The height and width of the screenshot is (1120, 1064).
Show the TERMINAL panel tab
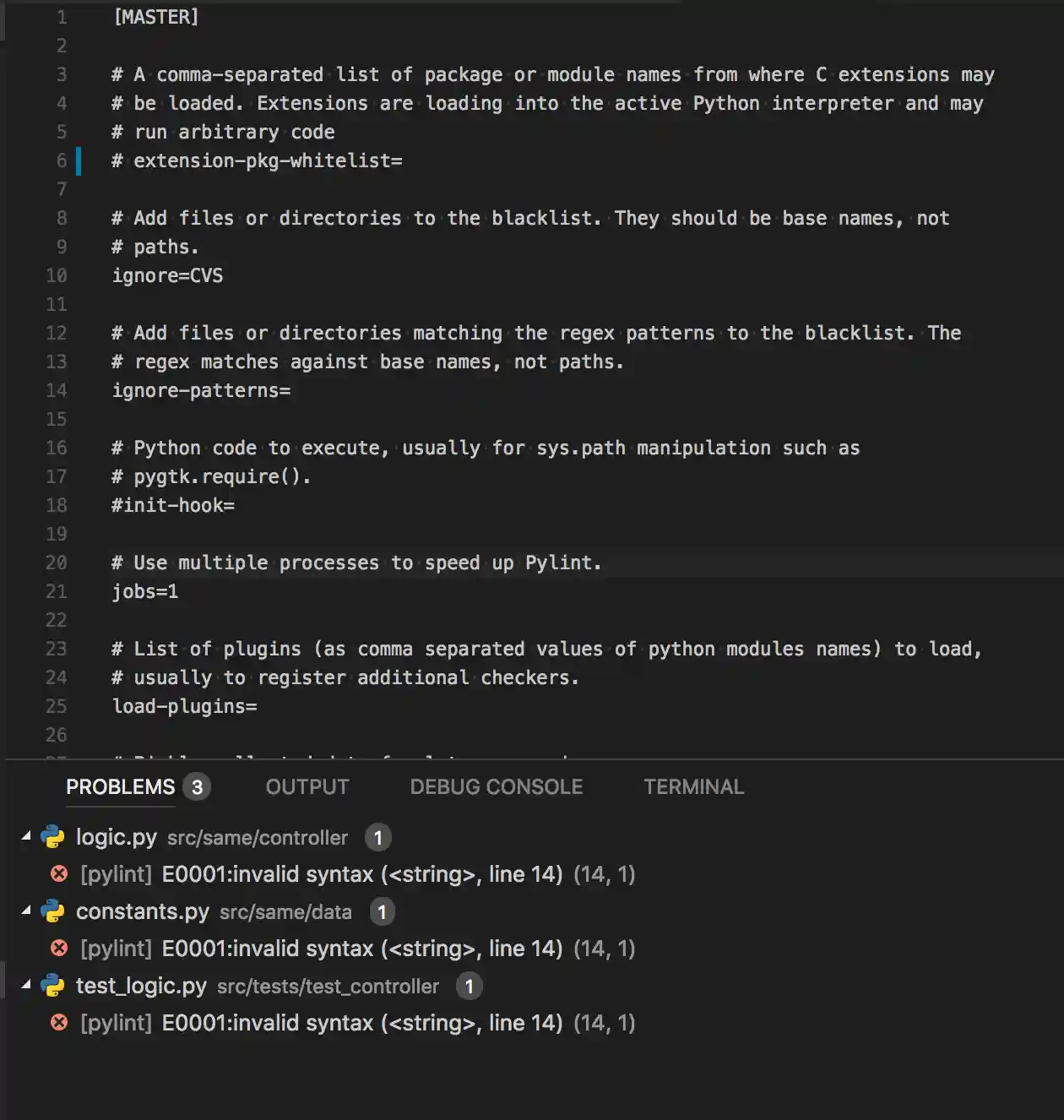tap(694, 787)
